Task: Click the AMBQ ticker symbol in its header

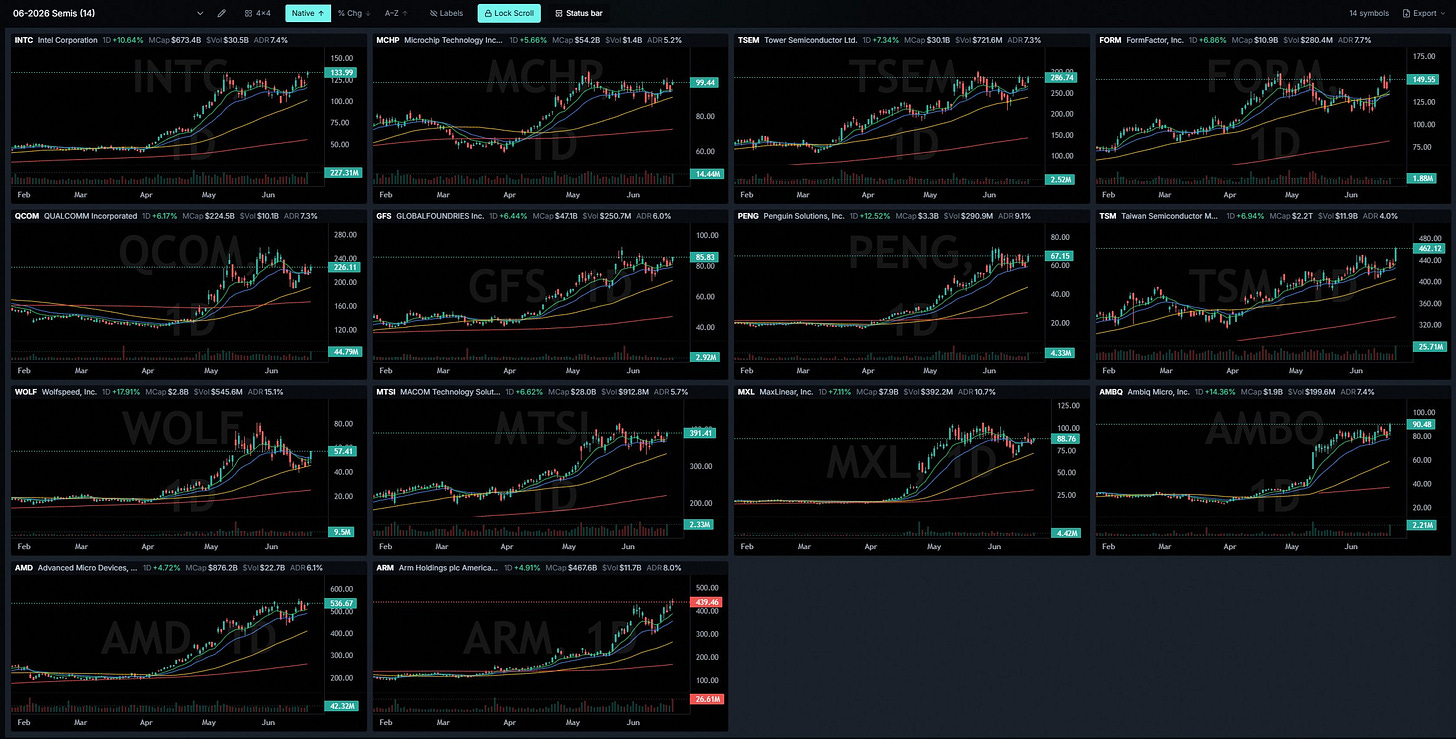Action: coord(1111,392)
